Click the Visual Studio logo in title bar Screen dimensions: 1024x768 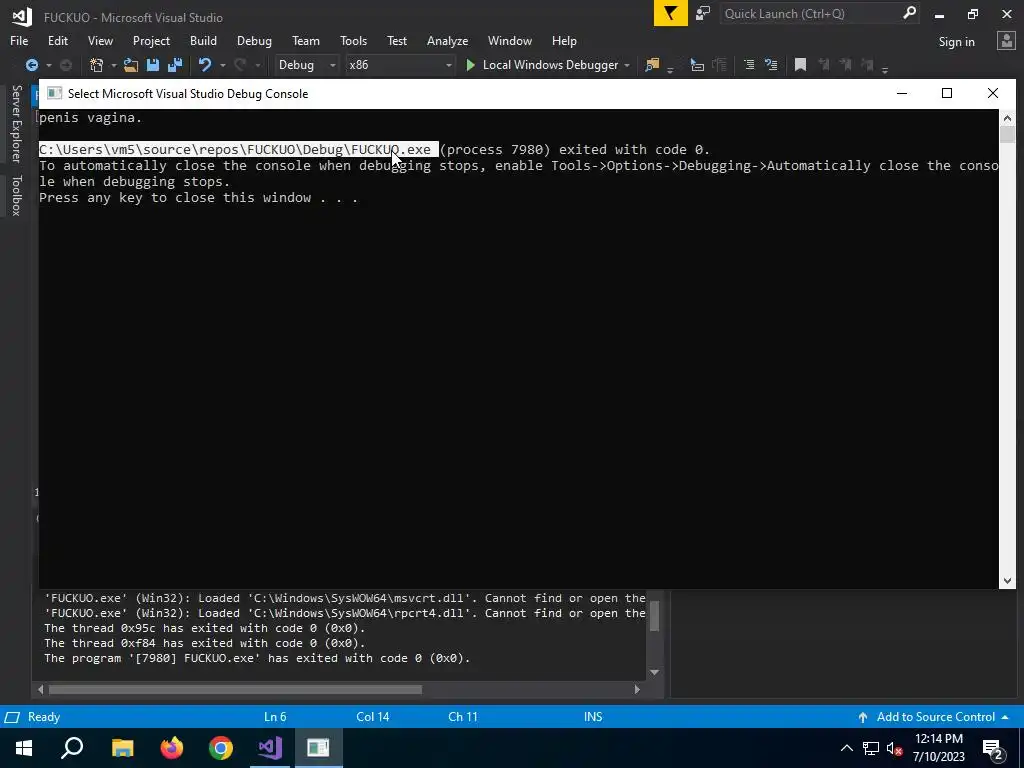[x=22, y=17]
